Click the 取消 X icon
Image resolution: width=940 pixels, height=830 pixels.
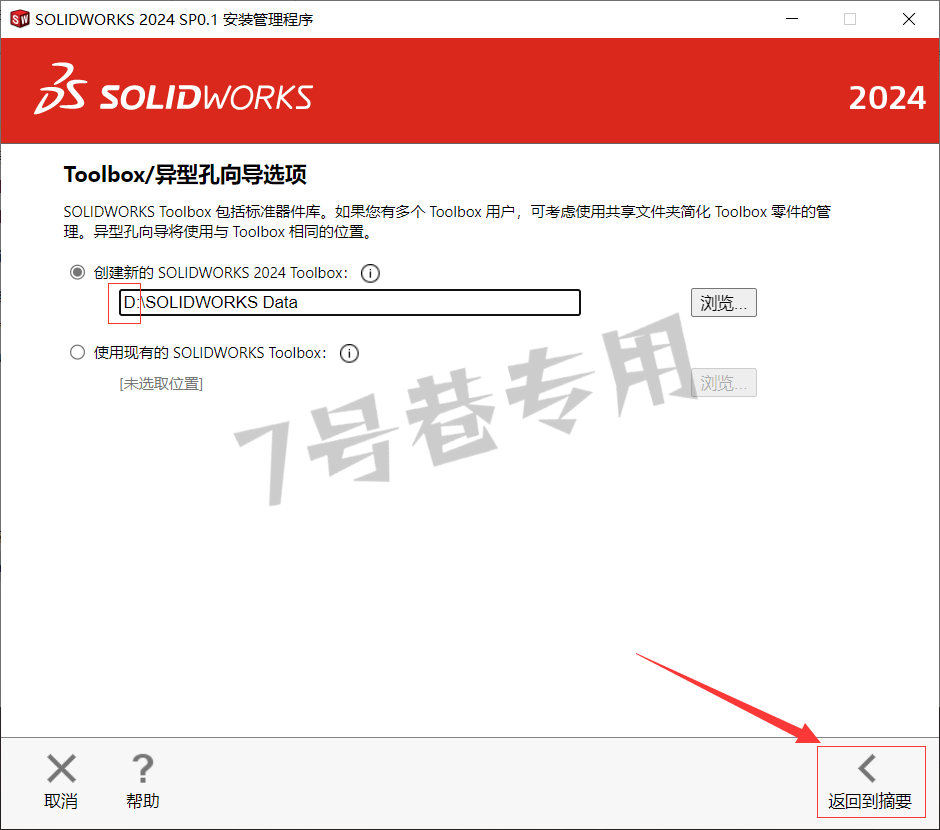click(x=61, y=768)
